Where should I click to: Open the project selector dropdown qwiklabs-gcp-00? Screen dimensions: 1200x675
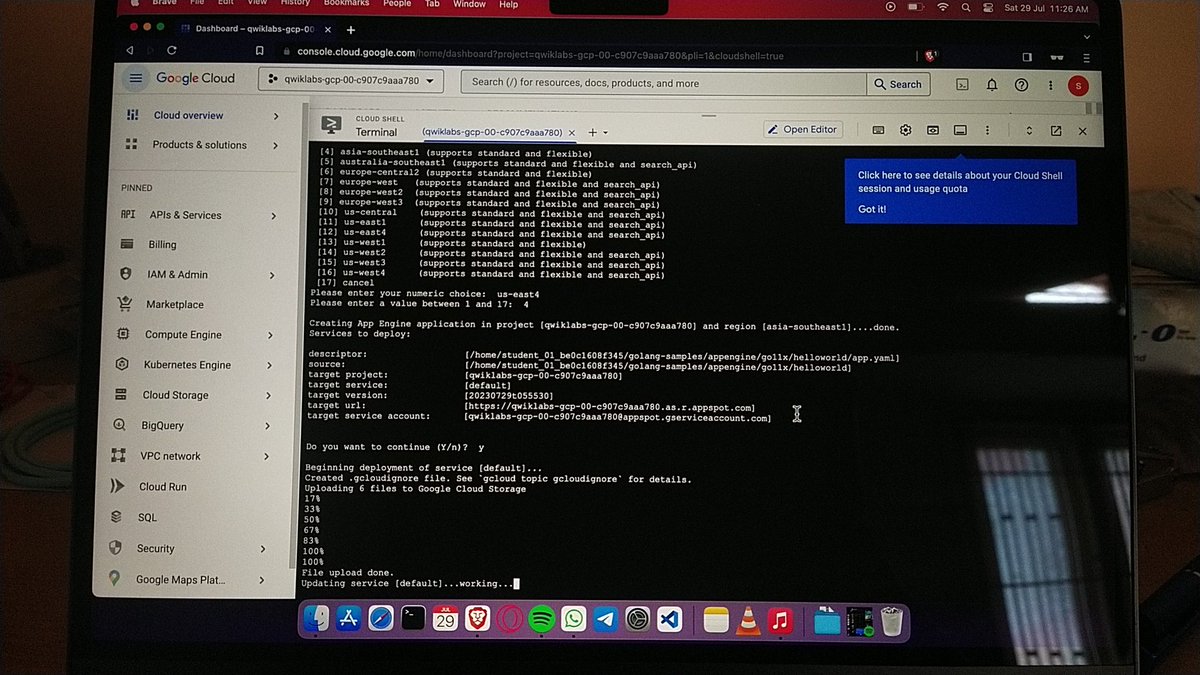pos(350,79)
